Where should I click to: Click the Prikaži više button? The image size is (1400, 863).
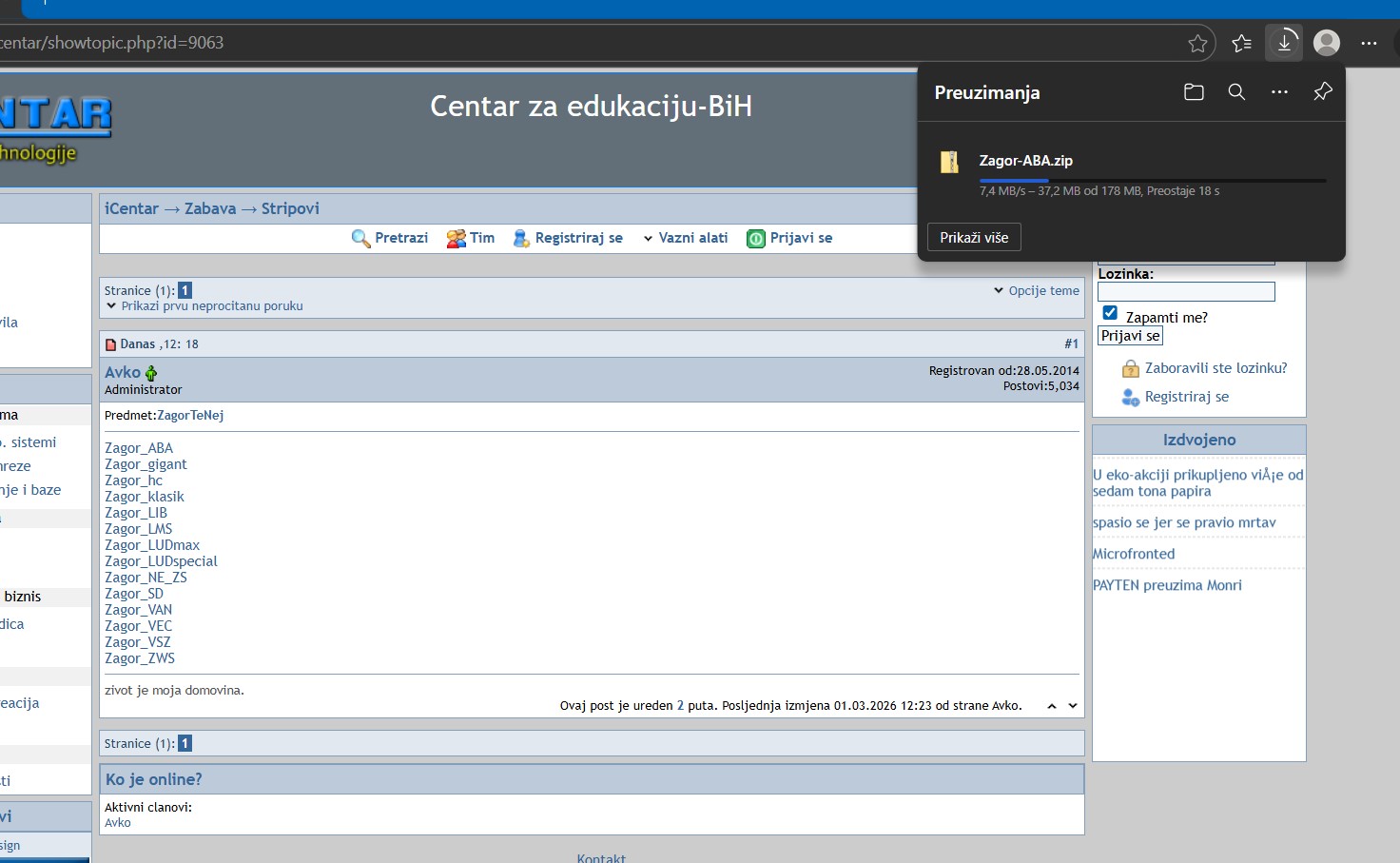(x=974, y=237)
